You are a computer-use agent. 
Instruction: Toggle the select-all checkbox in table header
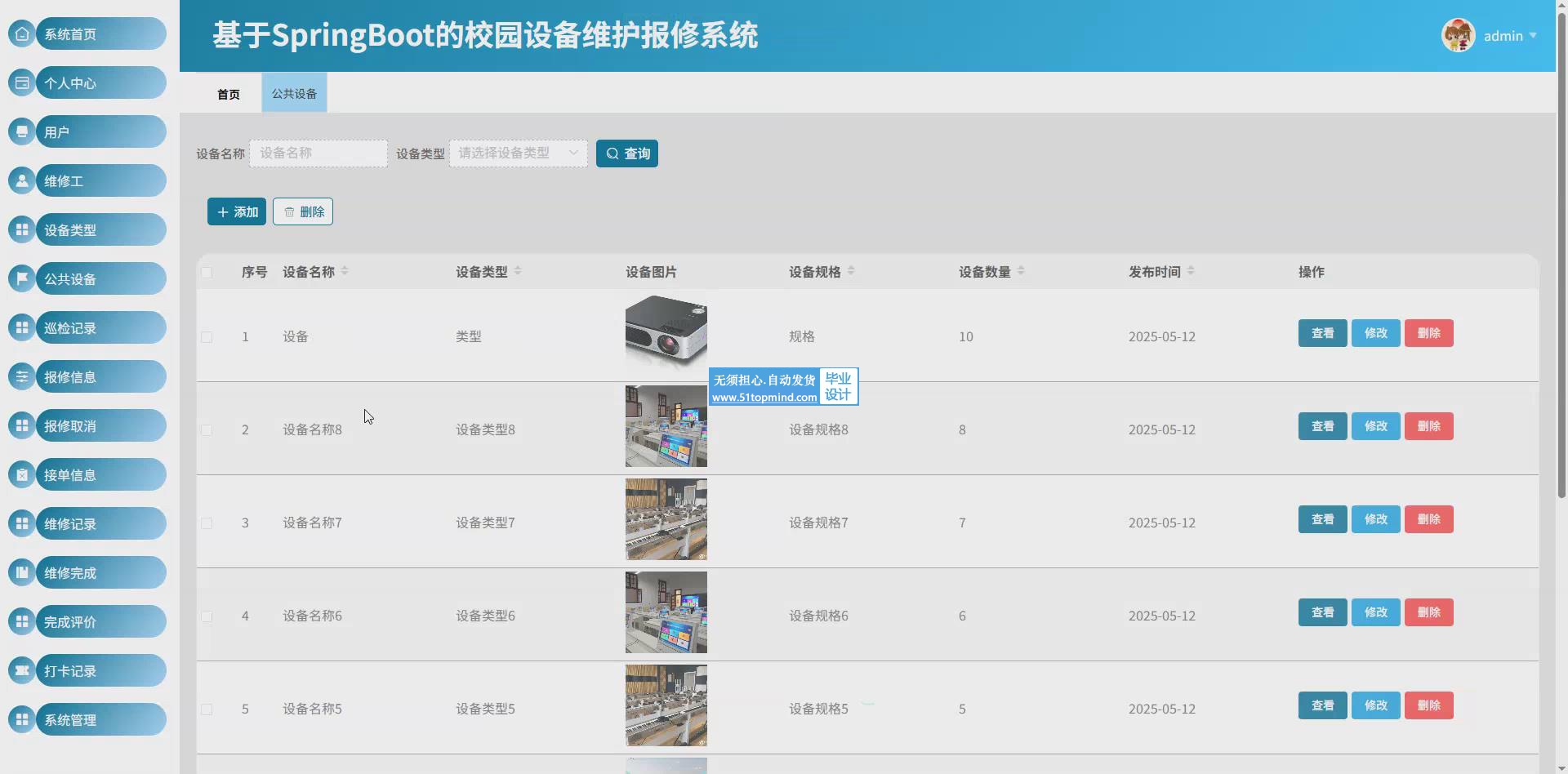207,273
